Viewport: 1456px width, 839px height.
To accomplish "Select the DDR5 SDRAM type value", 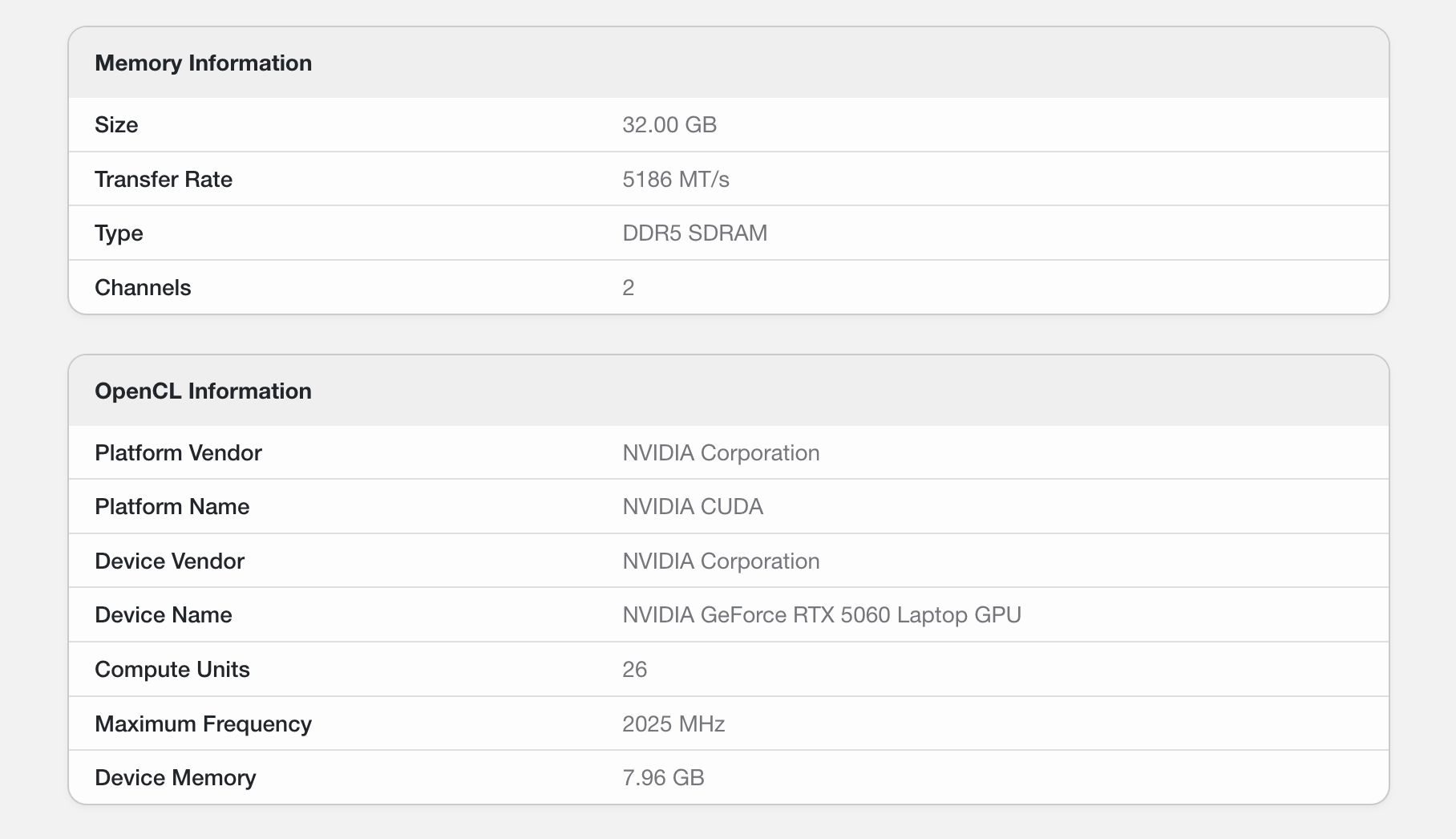I will coord(694,233).
